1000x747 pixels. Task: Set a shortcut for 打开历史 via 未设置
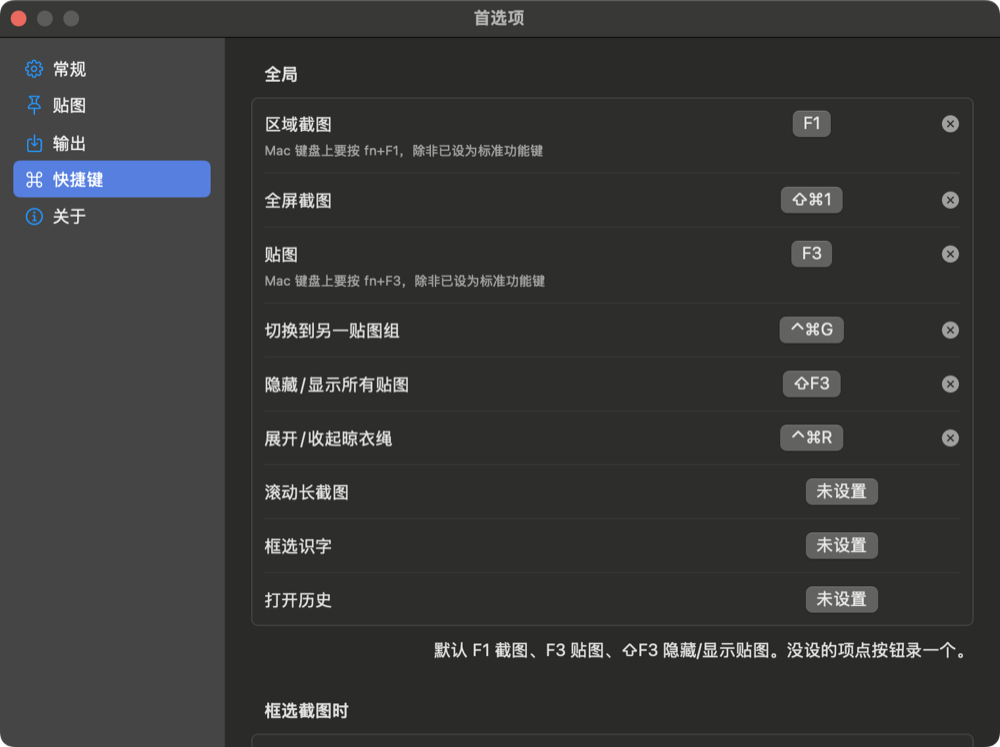(841, 600)
